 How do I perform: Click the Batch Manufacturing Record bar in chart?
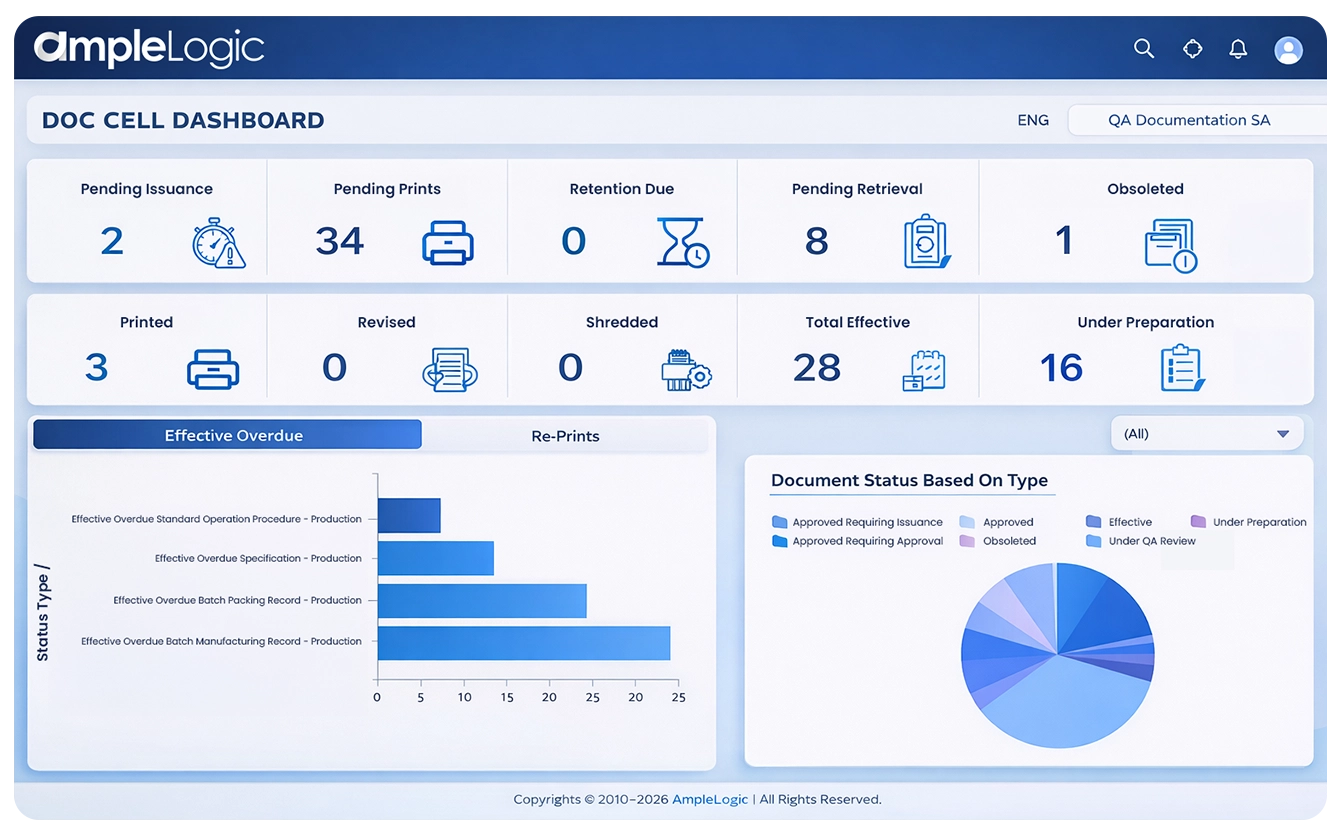[x=523, y=643]
